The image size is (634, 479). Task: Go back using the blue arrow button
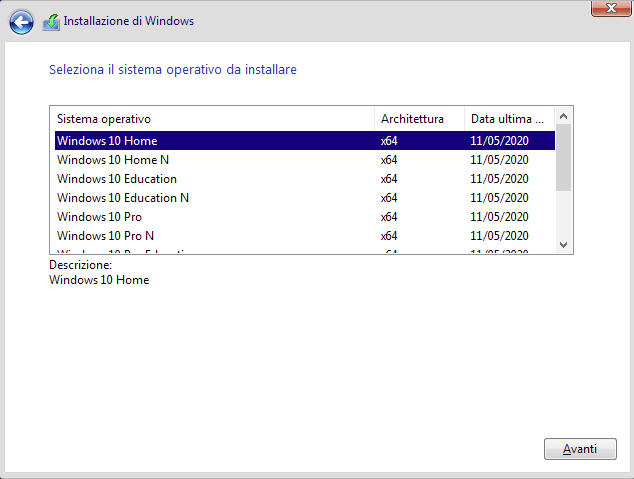21,22
